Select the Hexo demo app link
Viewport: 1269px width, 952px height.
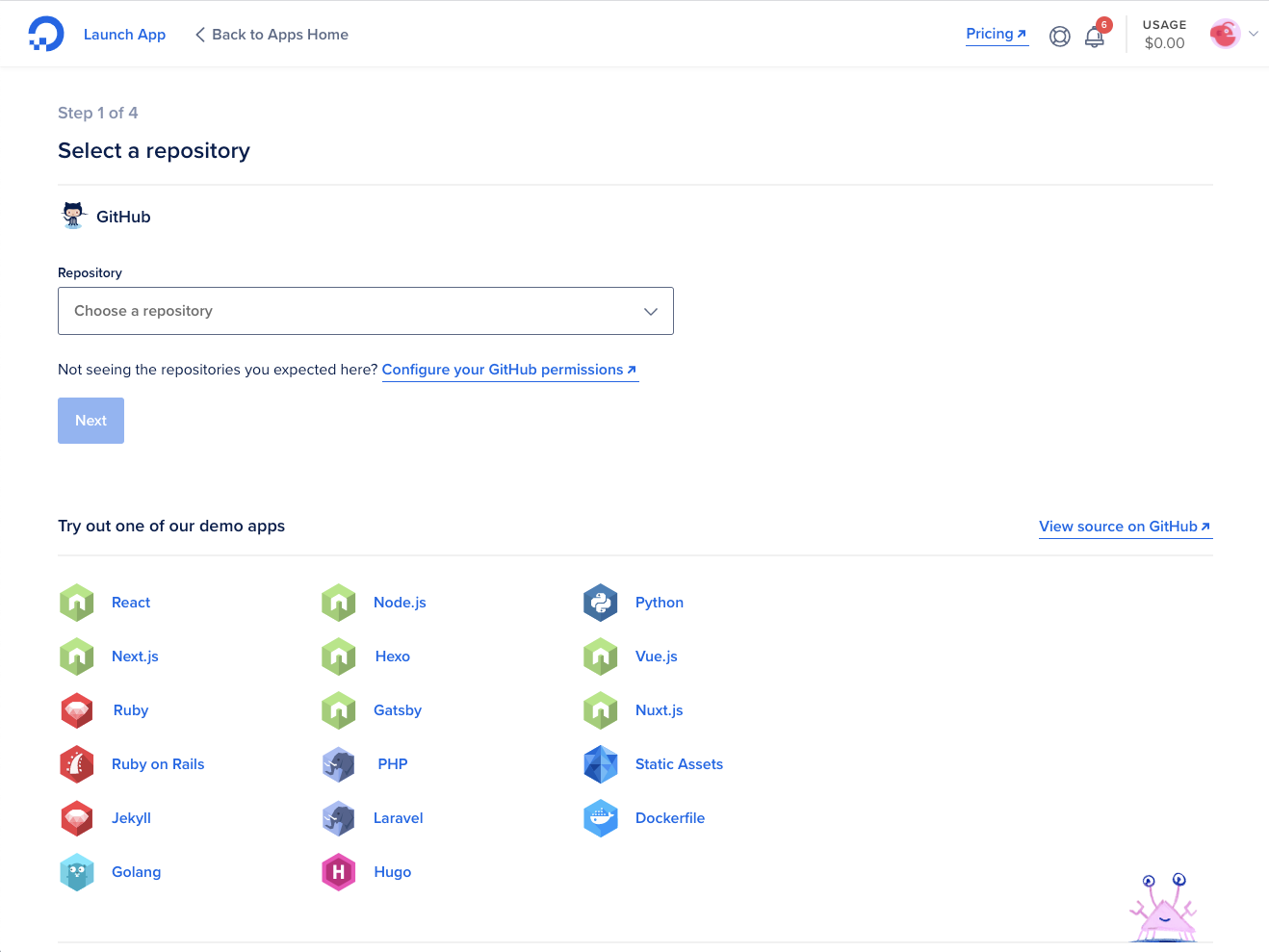point(393,656)
